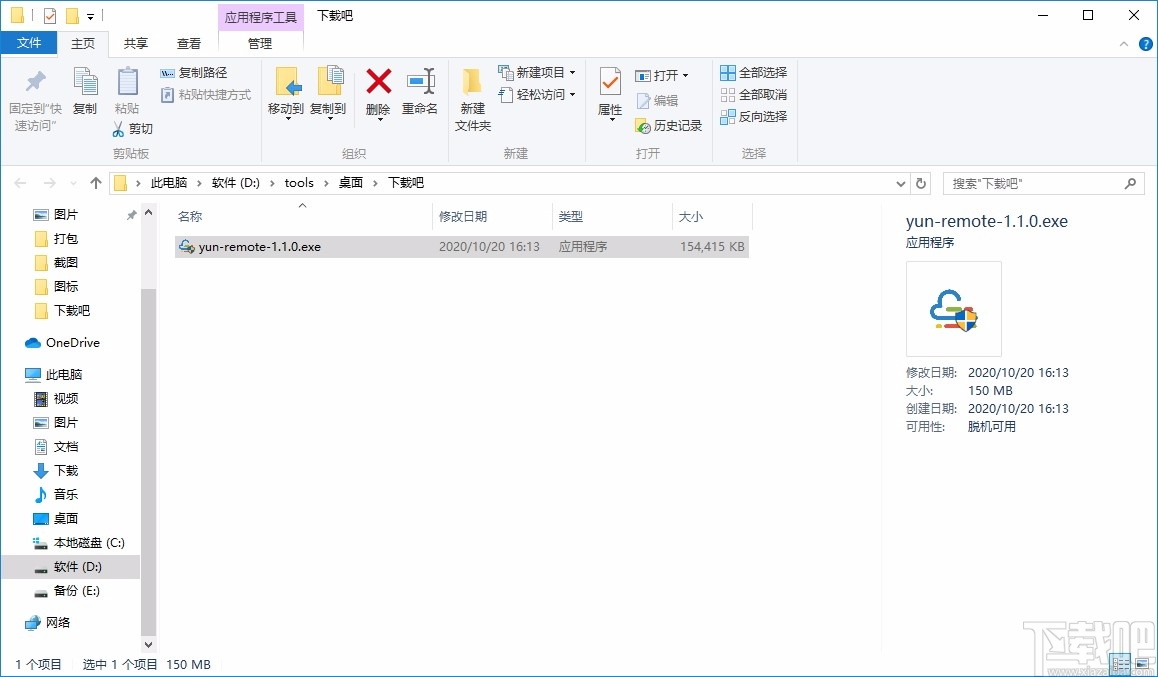This screenshot has width=1158, height=677.
Task: Switch to the 查看 ribbon tab
Action: point(188,43)
